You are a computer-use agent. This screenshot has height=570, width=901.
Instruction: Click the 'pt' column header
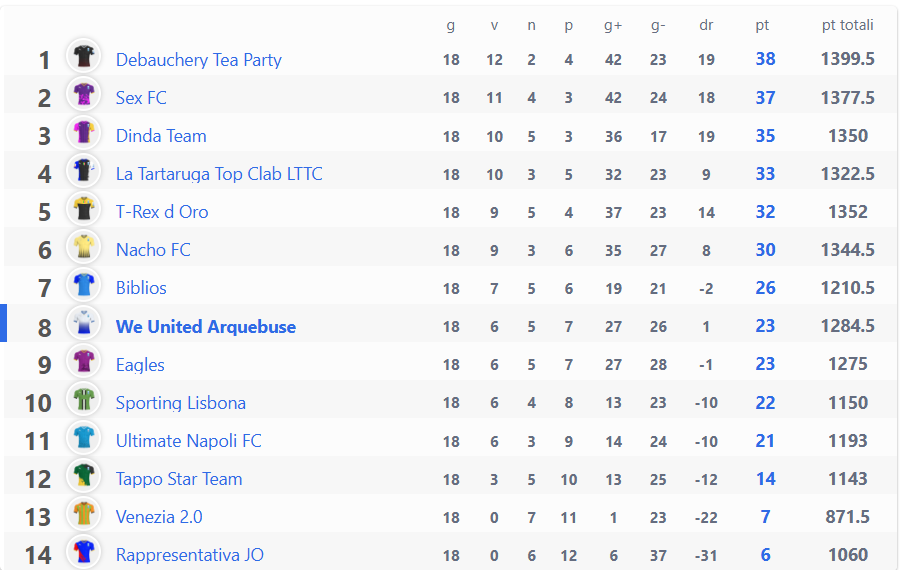coord(762,26)
